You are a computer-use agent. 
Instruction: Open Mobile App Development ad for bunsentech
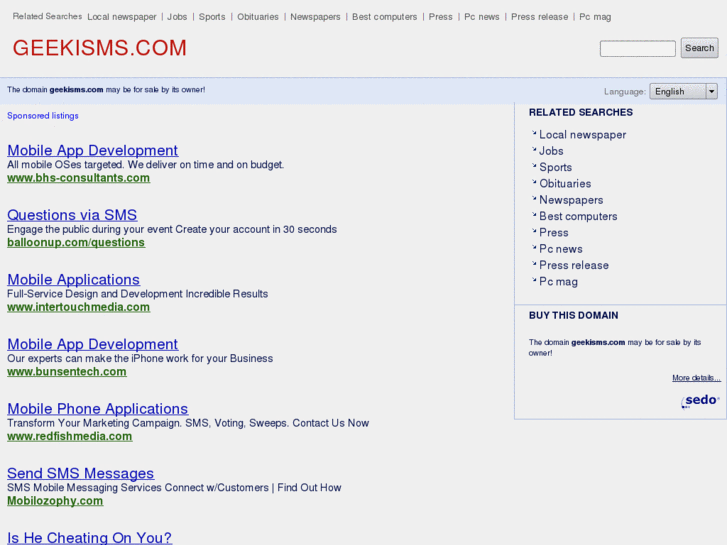point(92,344)
